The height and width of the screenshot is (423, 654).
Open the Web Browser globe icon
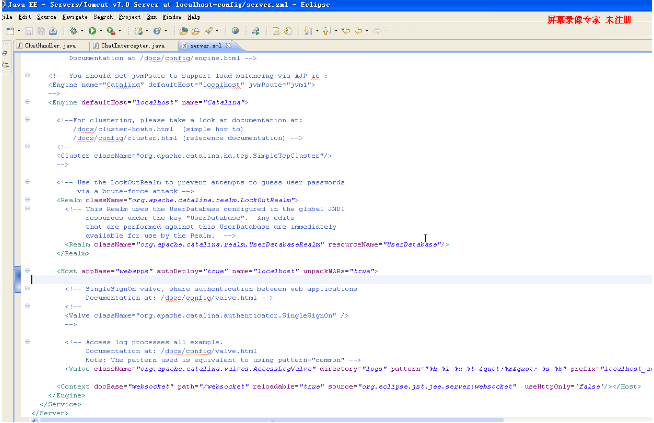[x=235, y=31]
